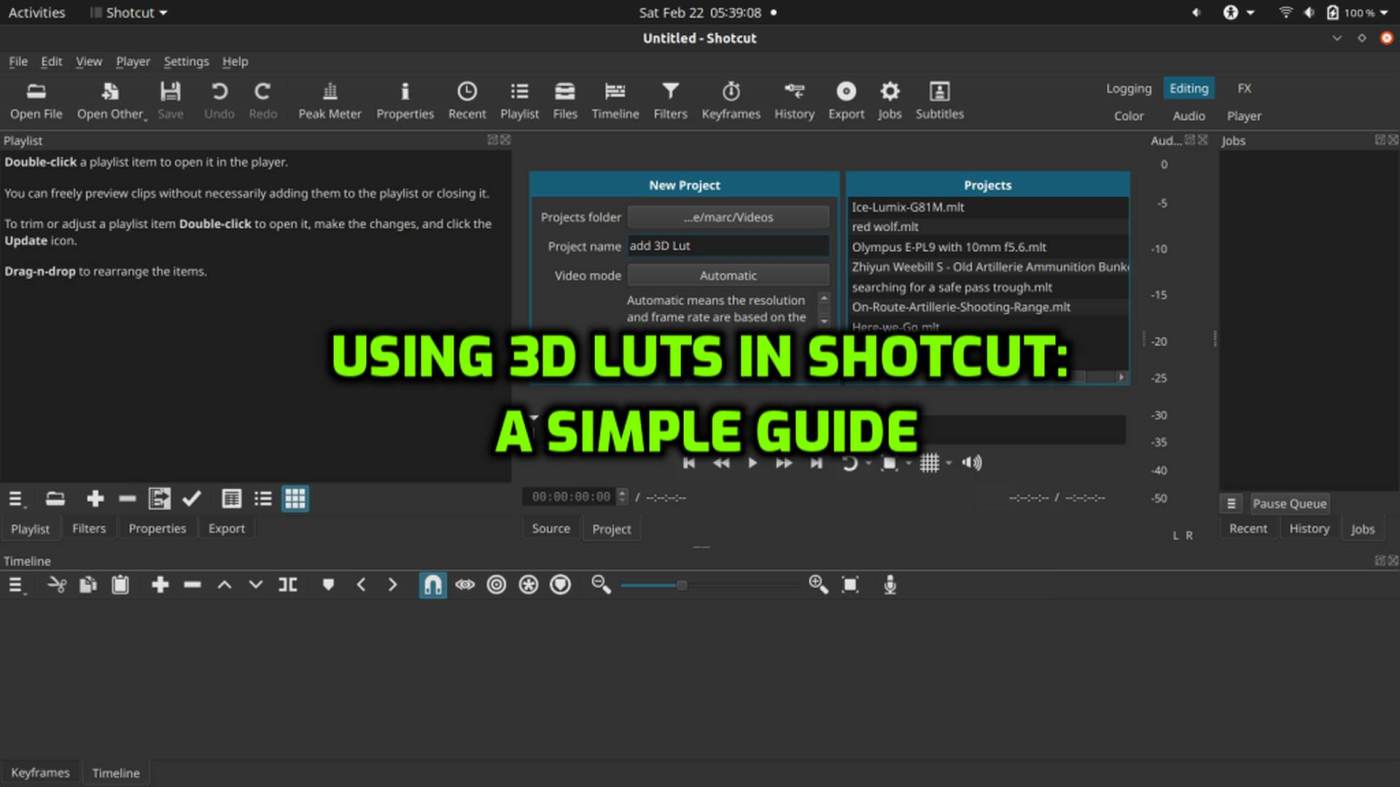Open the Help menu
This screenshot has height=787, width=1400.
(235, 61)
